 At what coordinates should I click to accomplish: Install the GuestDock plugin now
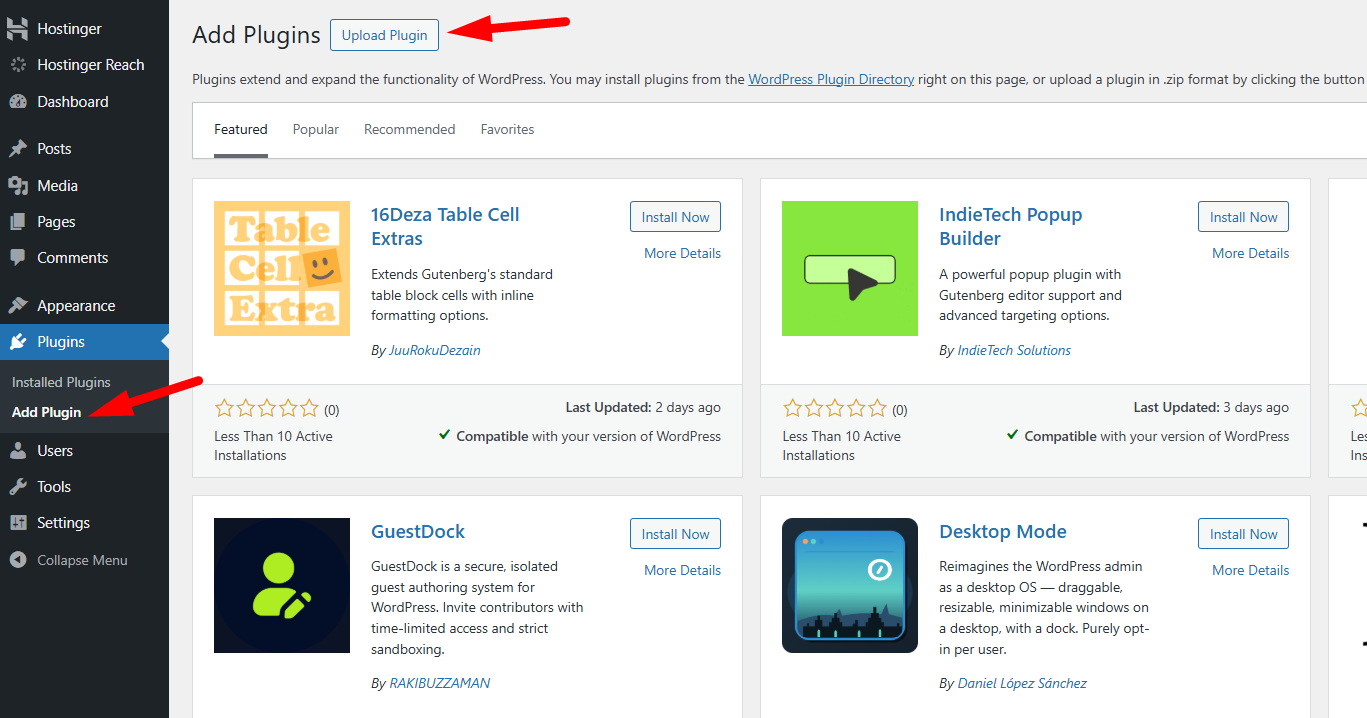pos(675,534)
